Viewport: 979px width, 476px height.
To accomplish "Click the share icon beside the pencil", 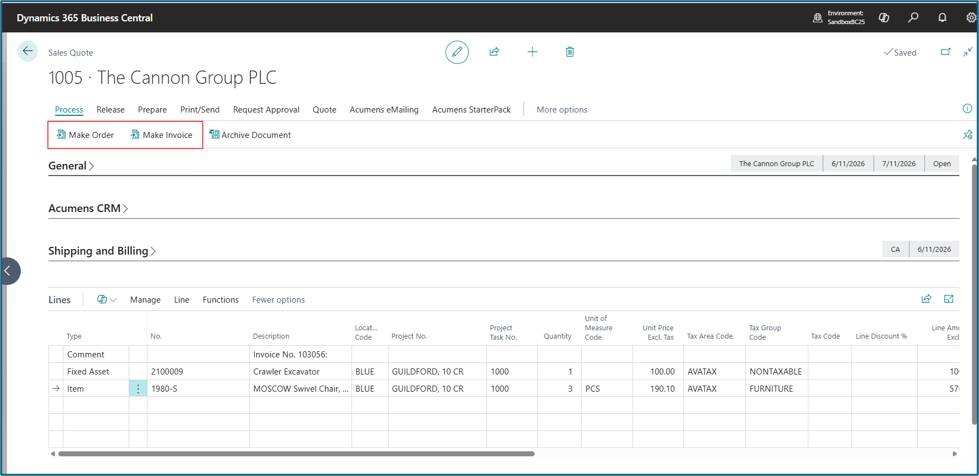I will (x=494, y=52).
